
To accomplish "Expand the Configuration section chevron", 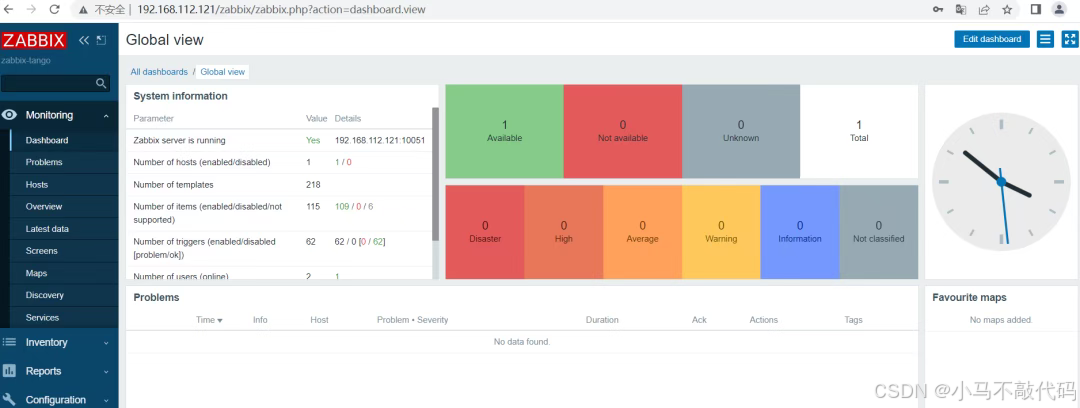I will [106, 400].
